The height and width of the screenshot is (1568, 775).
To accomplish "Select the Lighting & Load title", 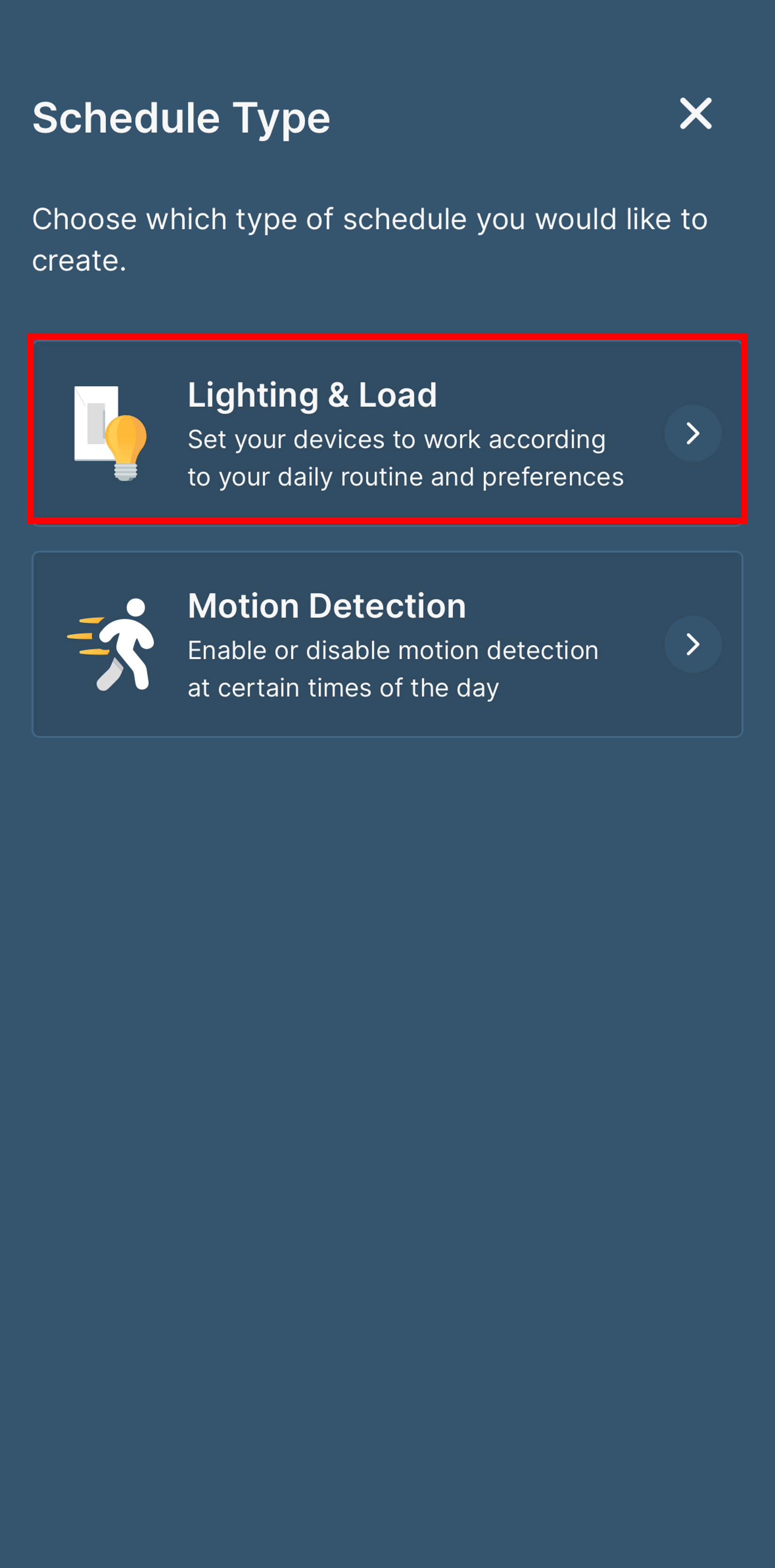I will click(312, 395).
